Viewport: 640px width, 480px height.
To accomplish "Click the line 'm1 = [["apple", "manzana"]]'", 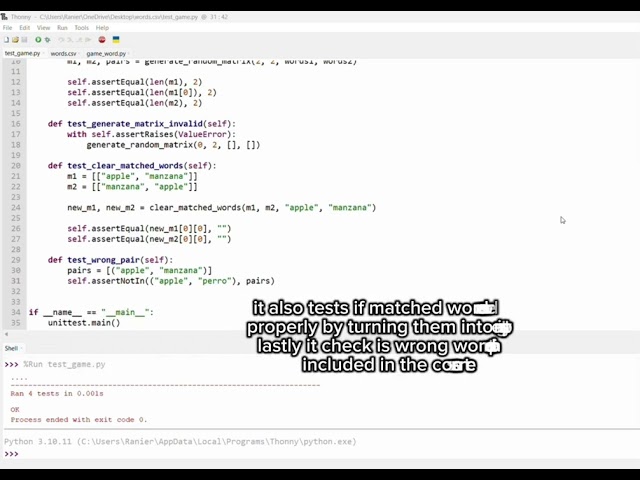I will [132, 176].
